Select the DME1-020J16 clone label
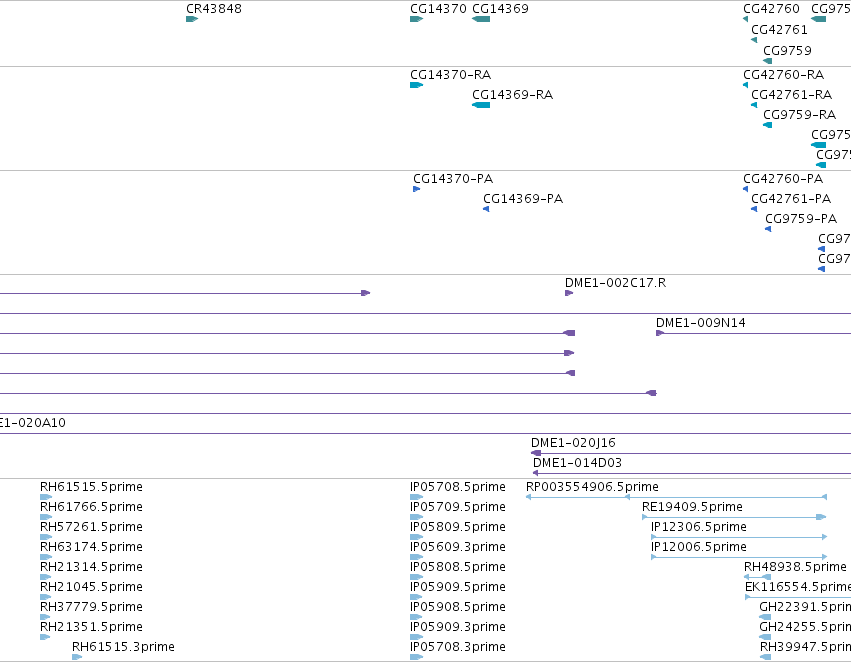Viewport: 851px width, 662px height. [573, 443]
